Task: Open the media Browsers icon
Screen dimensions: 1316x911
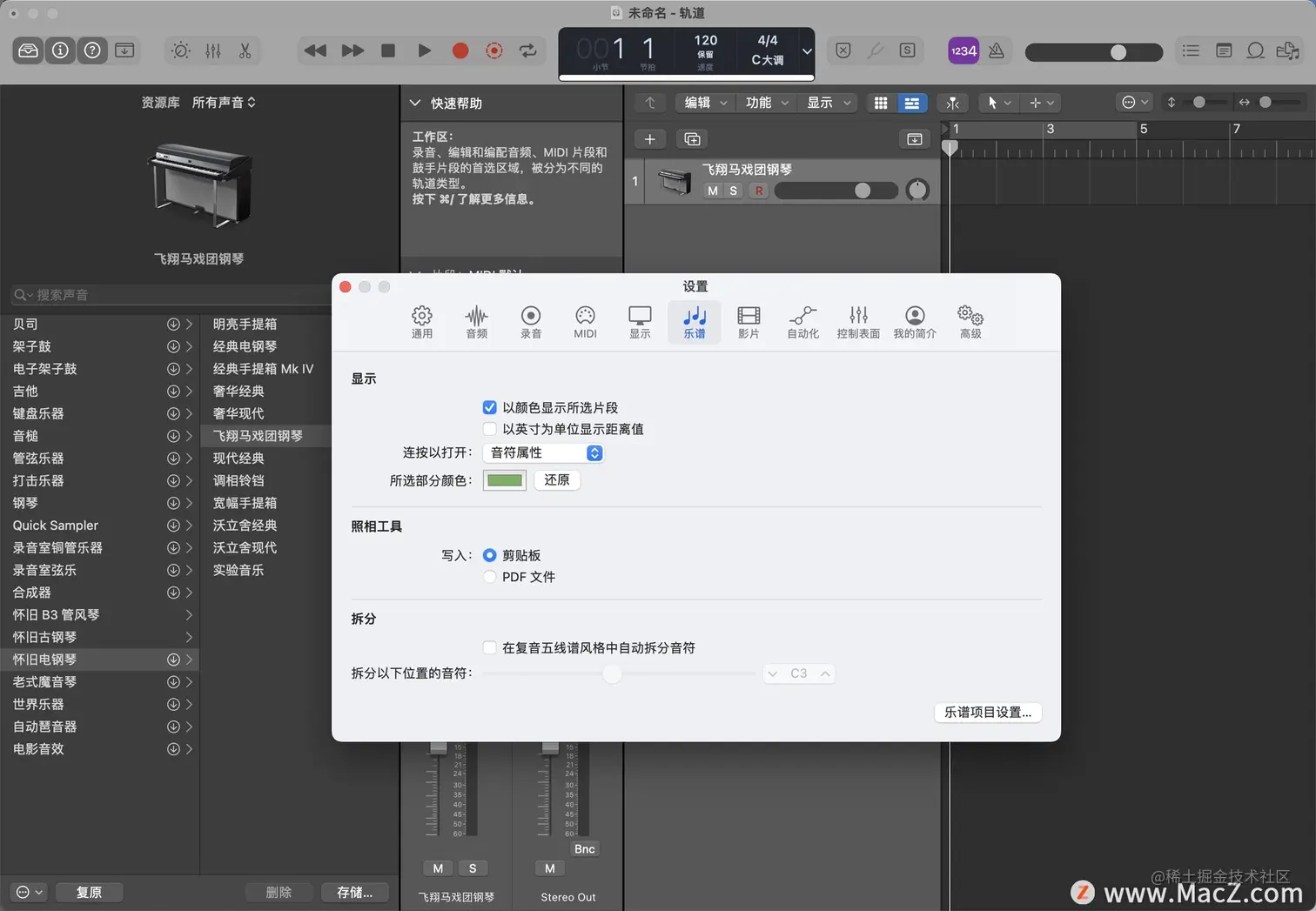Action: (1287, 50)
